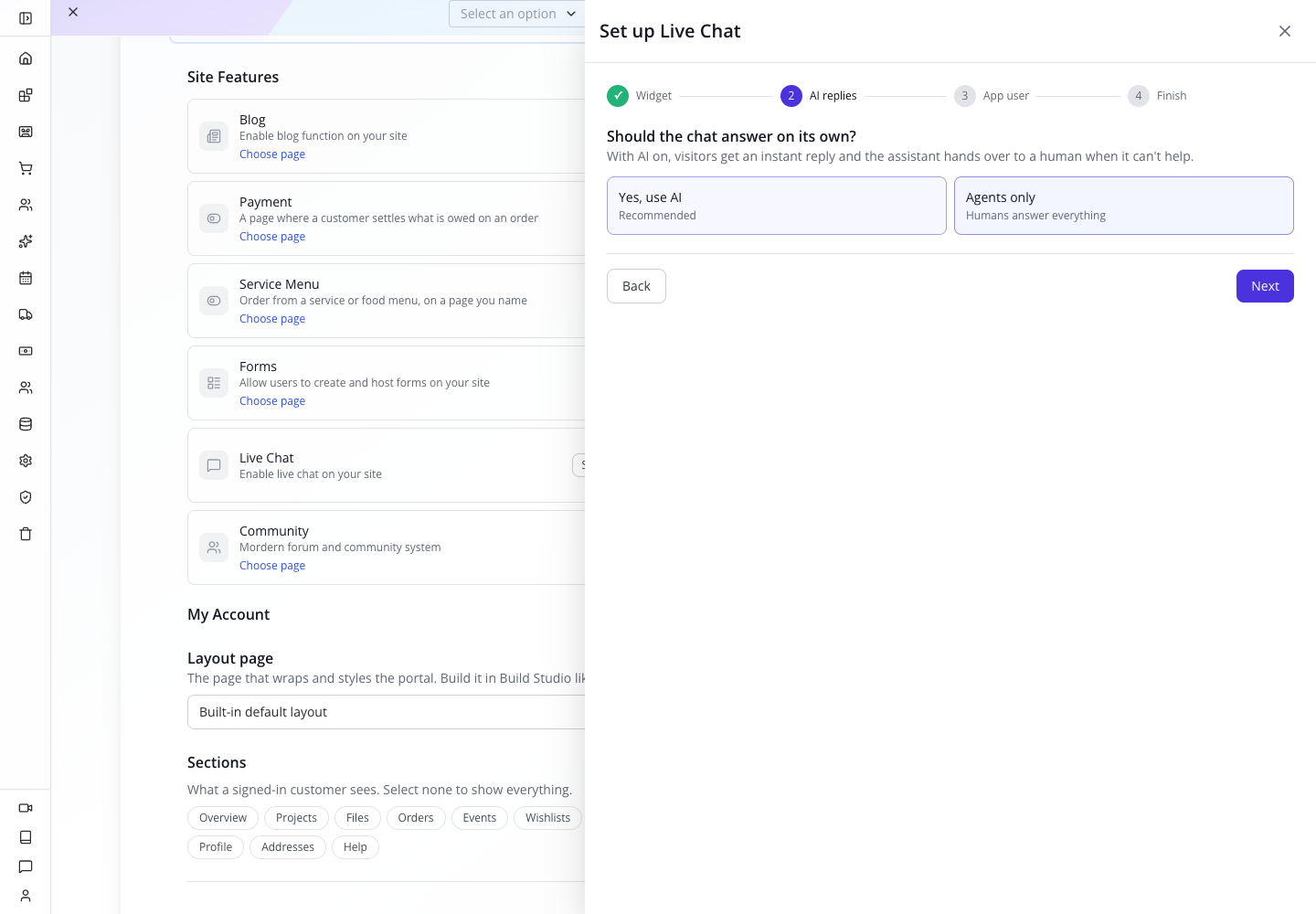
Task: Jump to the App user step
Action: tap(992, 96)
